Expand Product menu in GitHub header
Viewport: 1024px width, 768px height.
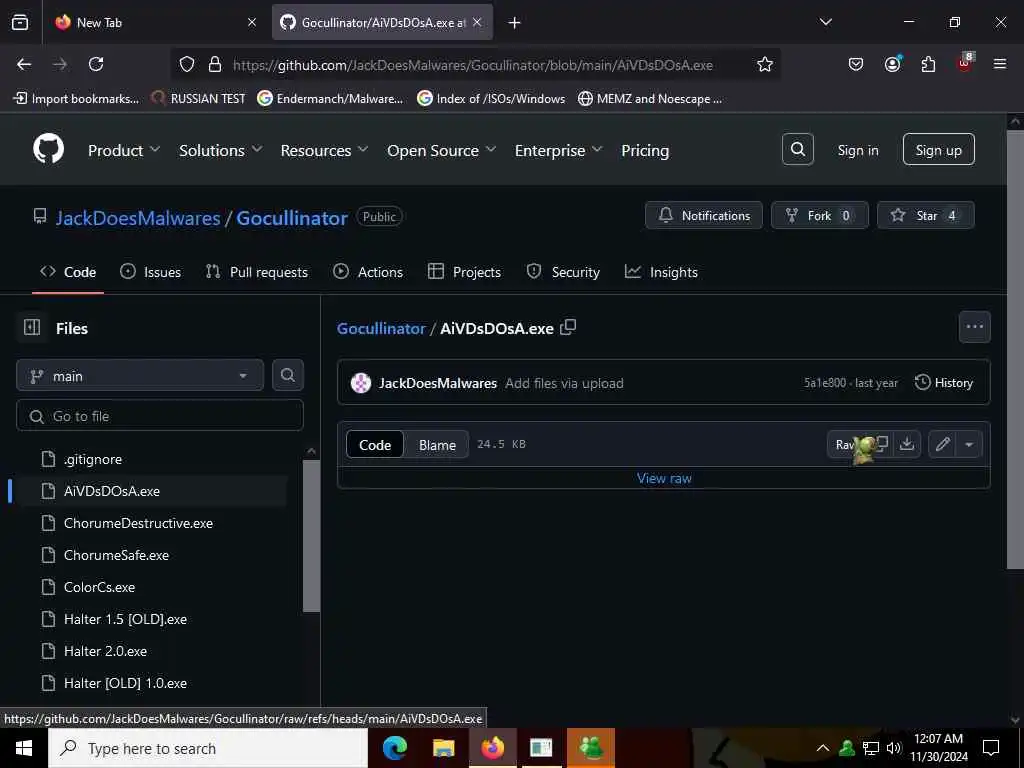point(123,150)
